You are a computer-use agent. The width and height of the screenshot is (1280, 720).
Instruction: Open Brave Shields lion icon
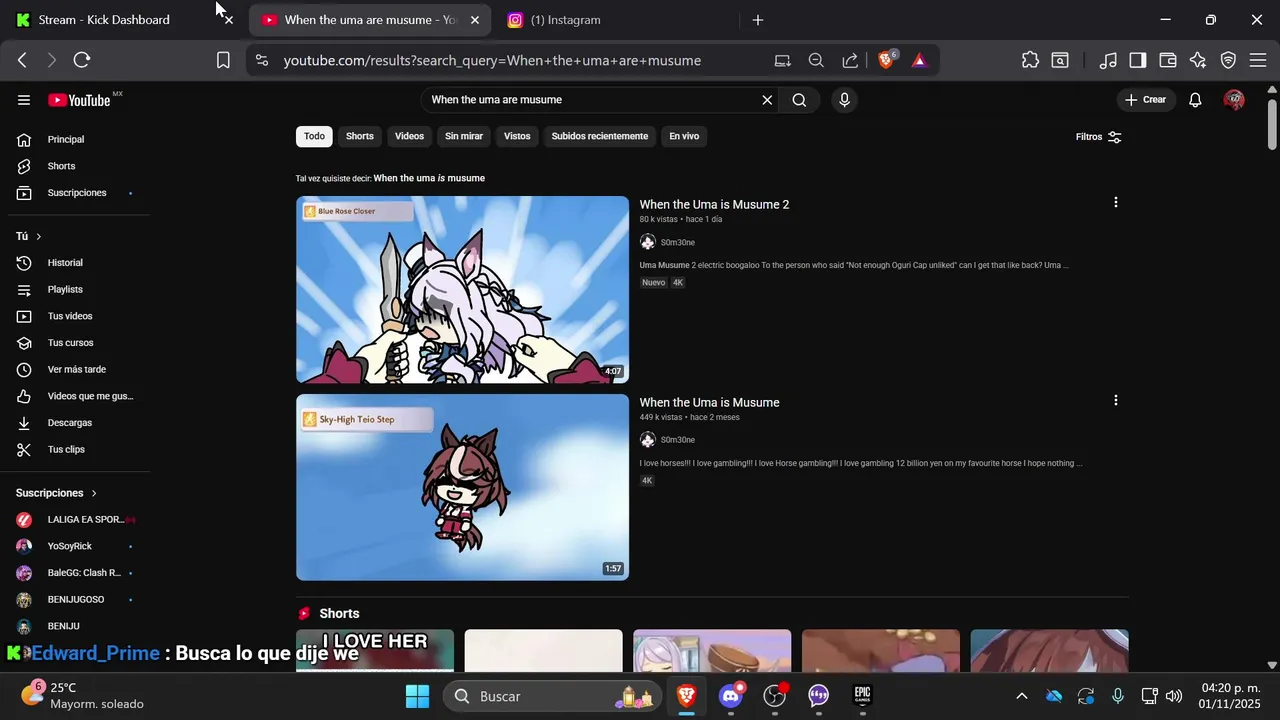(x=886, y=60)
